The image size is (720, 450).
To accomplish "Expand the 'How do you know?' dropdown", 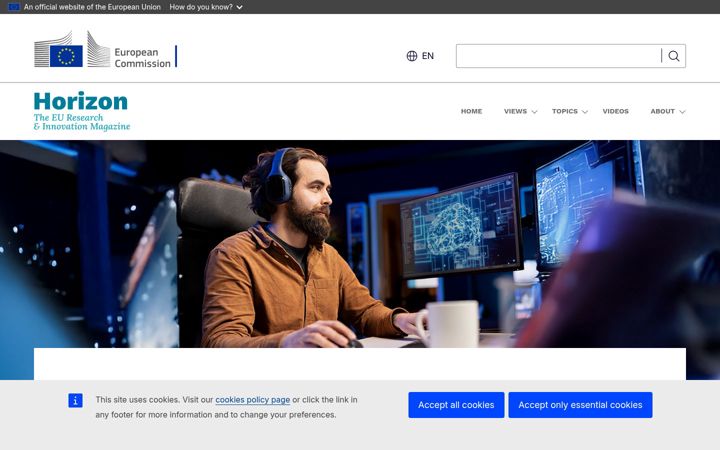I will (206, 7).
